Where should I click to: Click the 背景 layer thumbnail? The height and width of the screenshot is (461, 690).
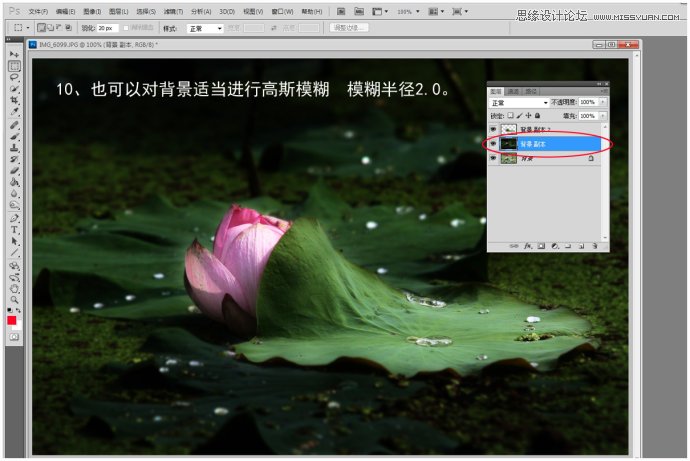pos(509,158)
